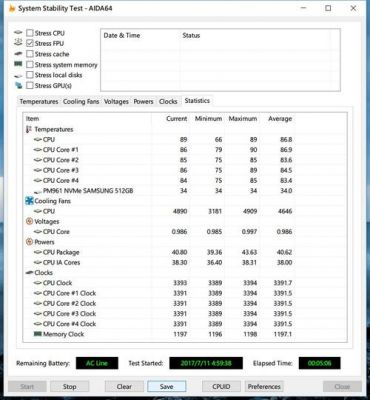Screen dimensions: 370x400
Task: Click the AIDA64 flame icon in title bar
Action: pos(12,8)
